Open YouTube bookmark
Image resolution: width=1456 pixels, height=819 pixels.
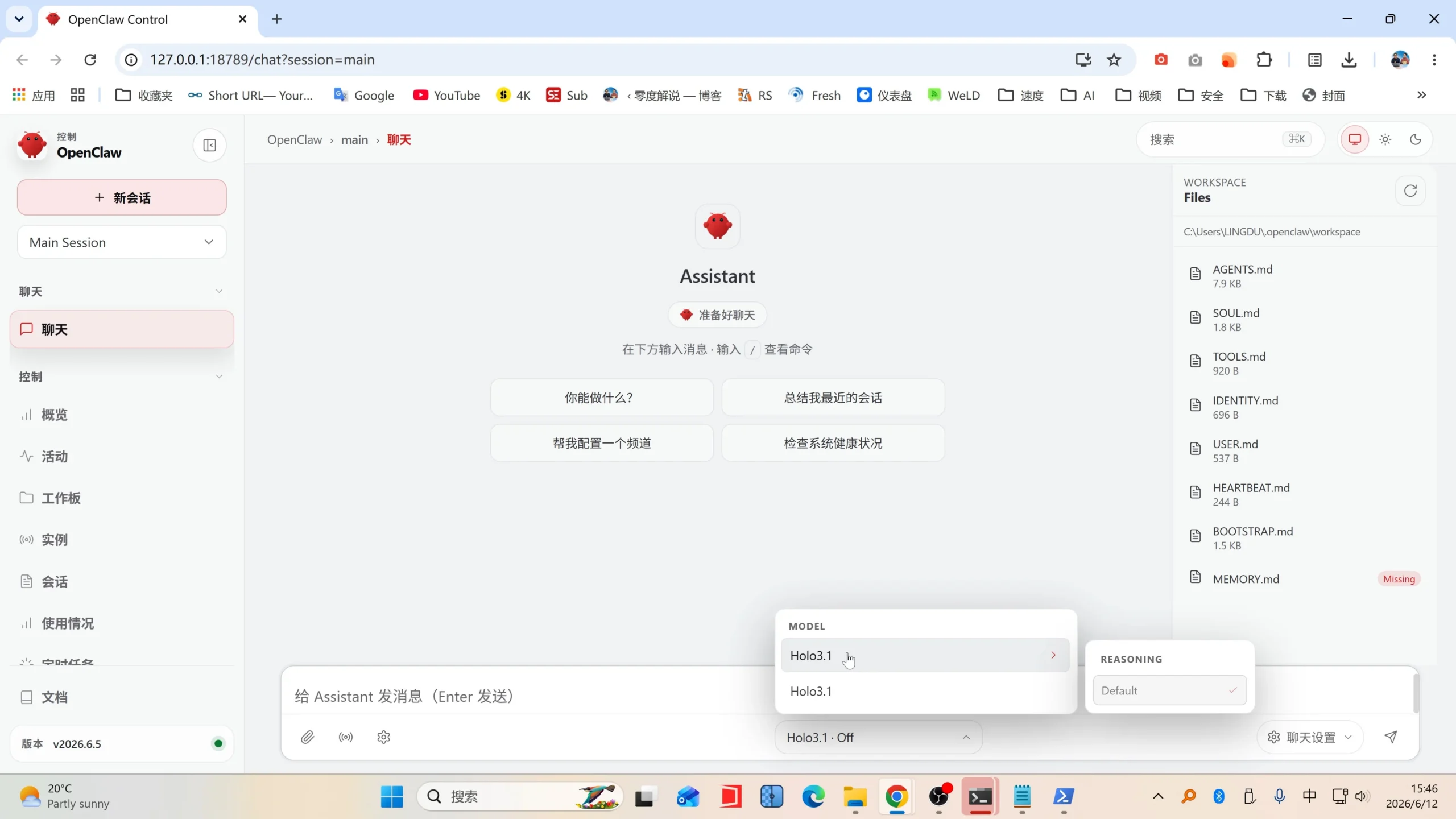coord(446,95)
